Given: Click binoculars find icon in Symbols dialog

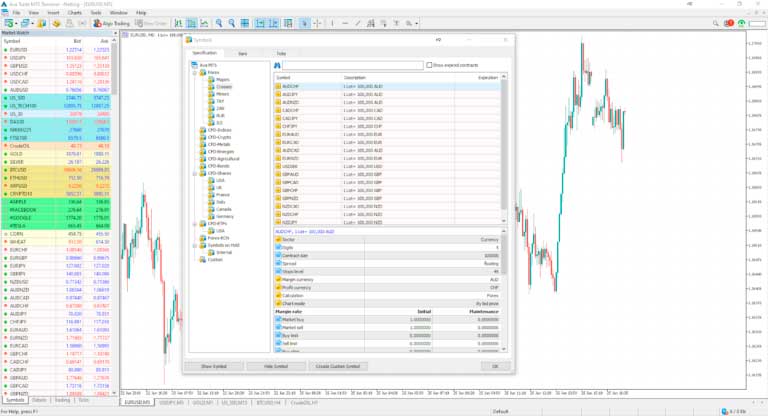Looking at the screenshot, I should [x=277, y=65].
